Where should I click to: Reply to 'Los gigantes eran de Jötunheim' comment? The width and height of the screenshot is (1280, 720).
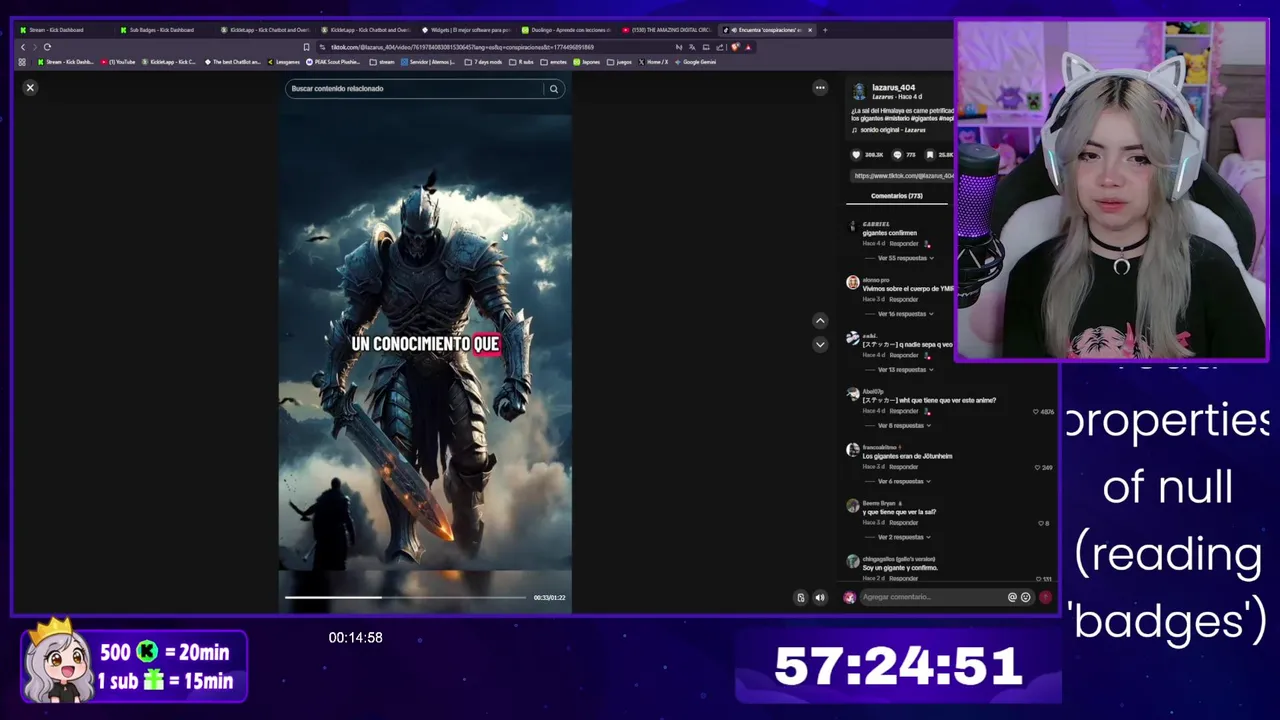(904, 467)
